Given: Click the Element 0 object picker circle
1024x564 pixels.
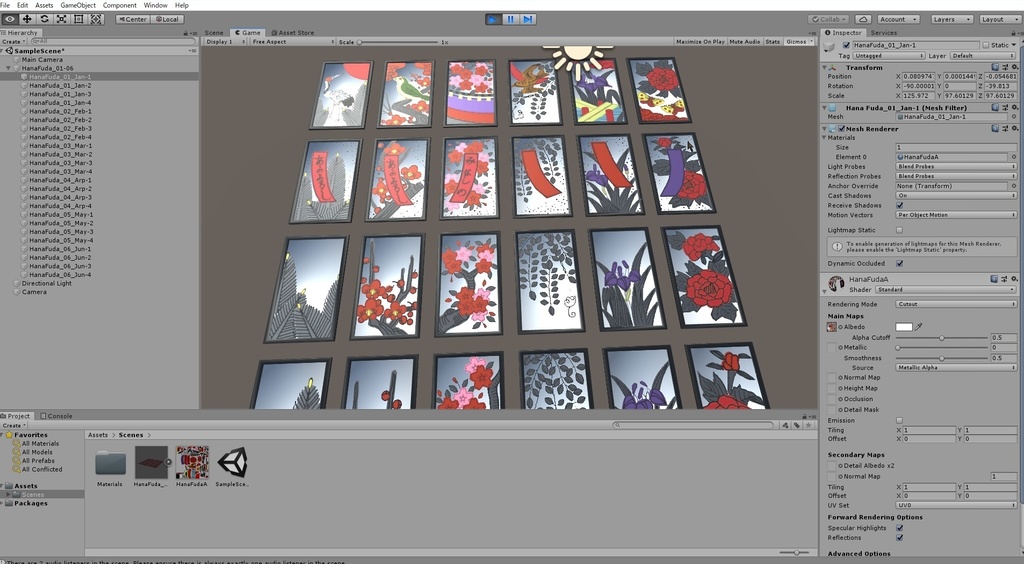Looking at the screenshot, I should coord(1014,157).
